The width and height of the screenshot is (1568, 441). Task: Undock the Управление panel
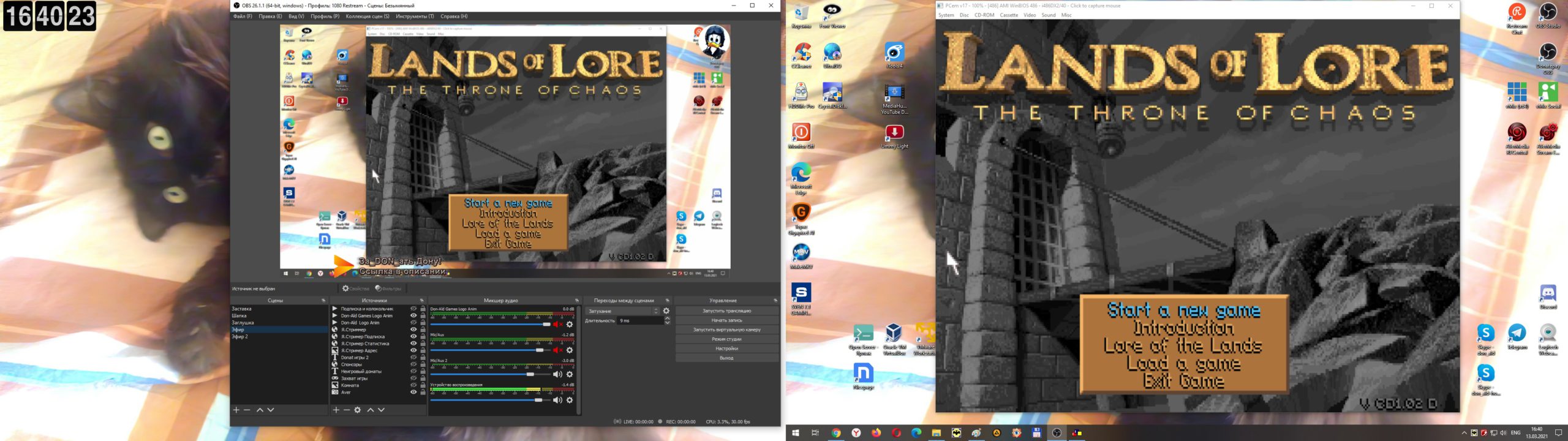tap(775, 301)
